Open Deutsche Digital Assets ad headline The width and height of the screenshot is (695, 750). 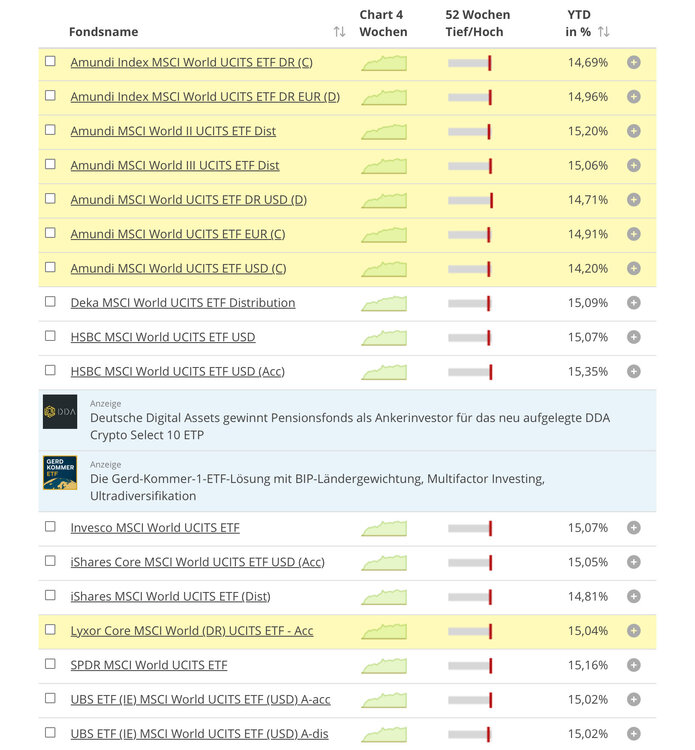(x=350, y=426)
